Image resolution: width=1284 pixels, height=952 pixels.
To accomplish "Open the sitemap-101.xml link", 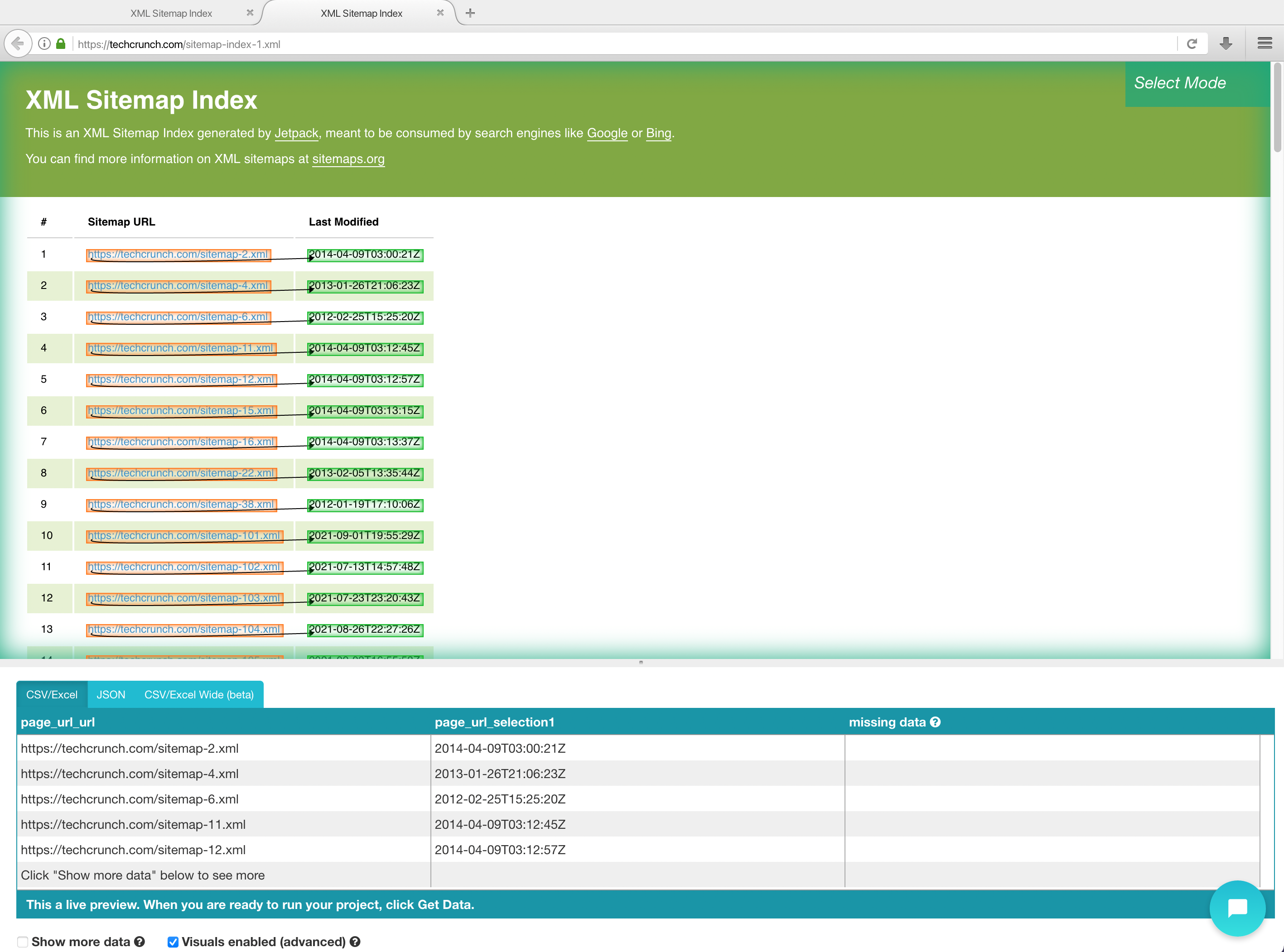I will [184, 536].
